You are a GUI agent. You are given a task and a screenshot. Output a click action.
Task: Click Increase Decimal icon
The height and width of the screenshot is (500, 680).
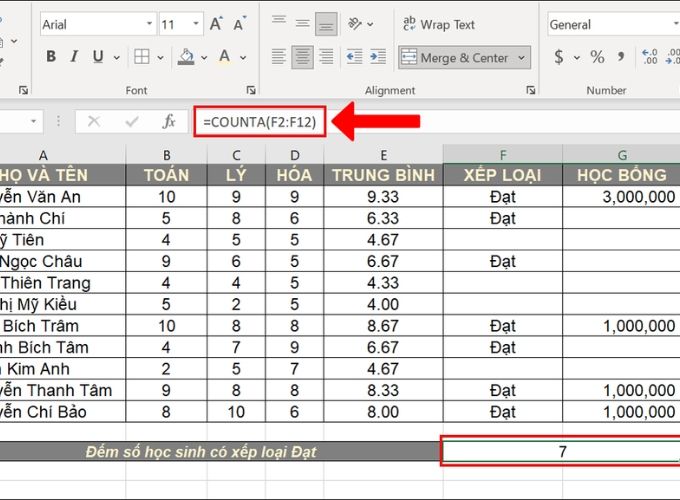point(650,57)
